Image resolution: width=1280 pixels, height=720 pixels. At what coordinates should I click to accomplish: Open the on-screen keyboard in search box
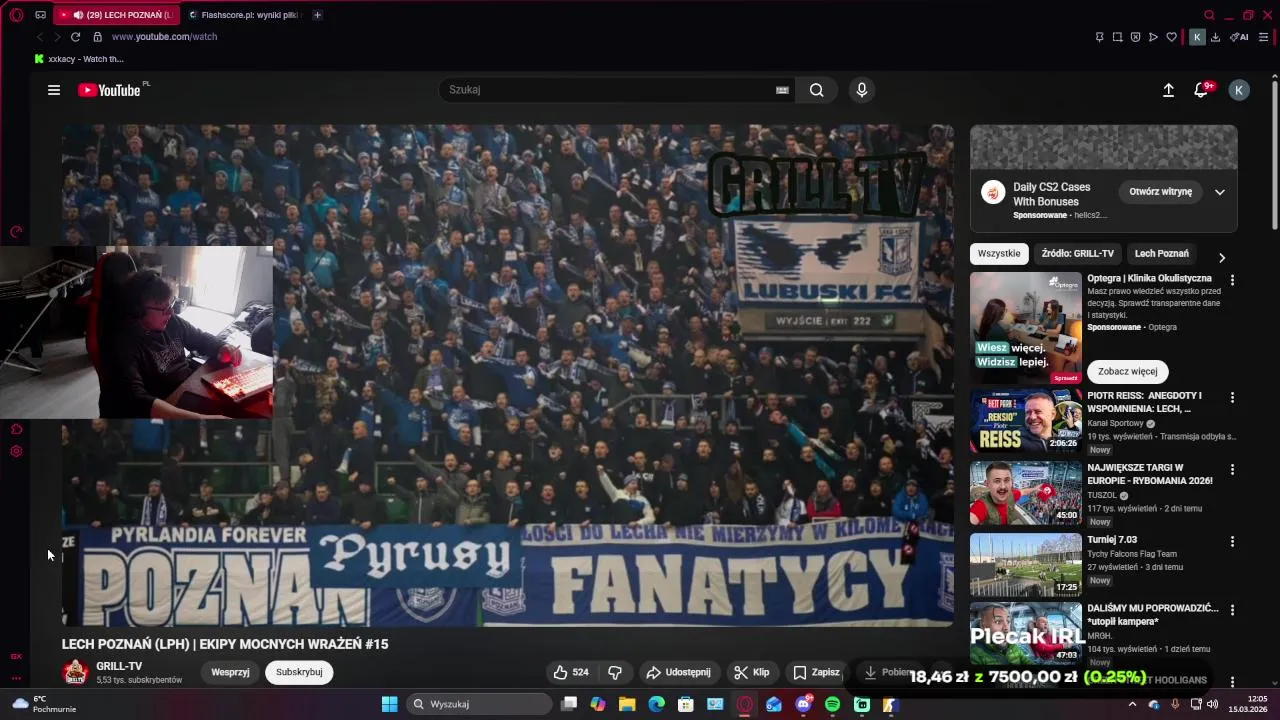782,90
